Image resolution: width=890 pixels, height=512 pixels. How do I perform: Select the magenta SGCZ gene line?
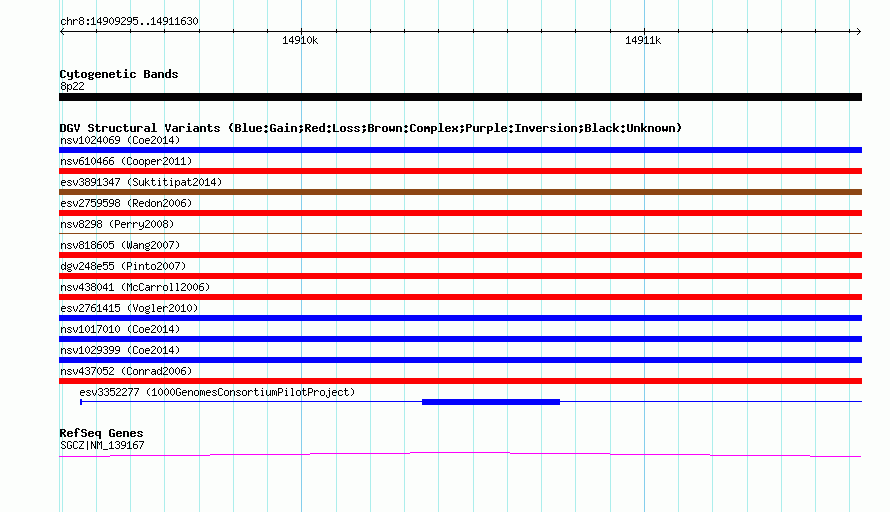pos(460,455)
